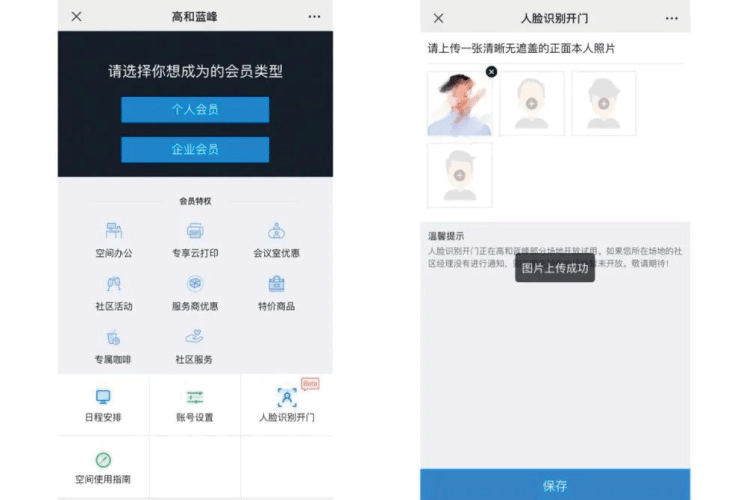
Task: Add photo in fourth avatar slot
Action: 459,175
